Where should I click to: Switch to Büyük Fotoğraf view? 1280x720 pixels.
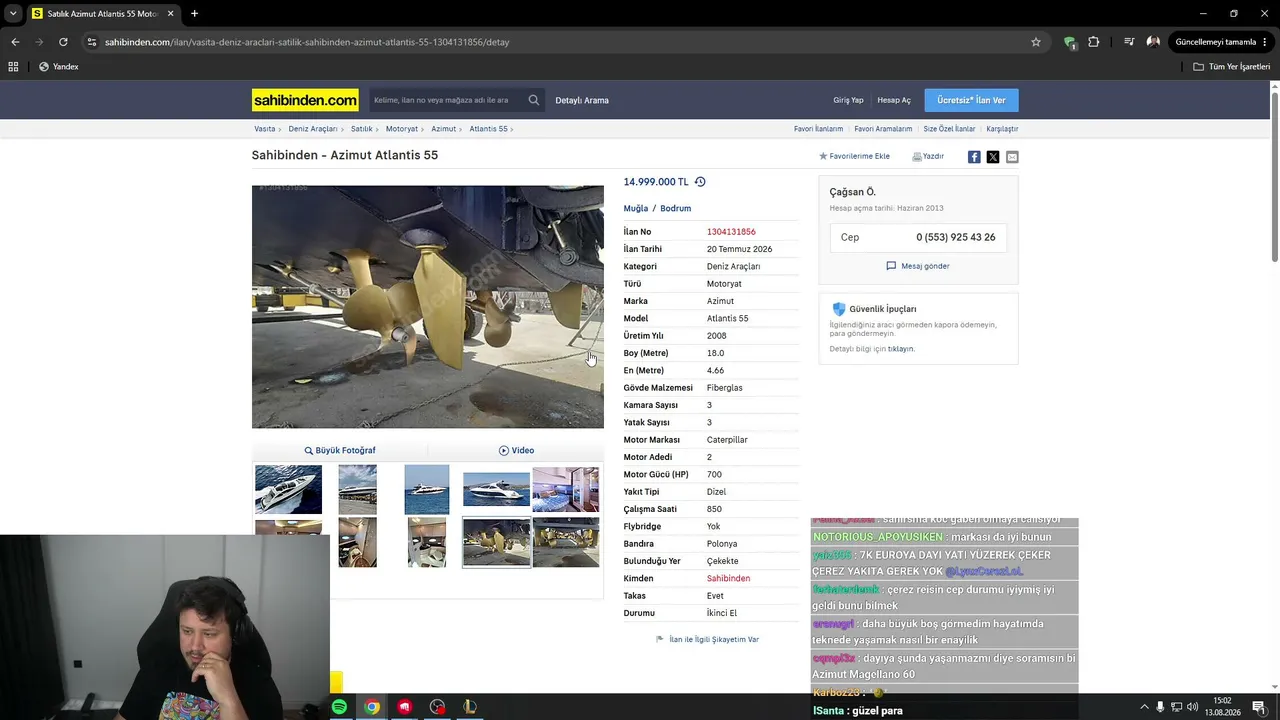pos(340,450)
